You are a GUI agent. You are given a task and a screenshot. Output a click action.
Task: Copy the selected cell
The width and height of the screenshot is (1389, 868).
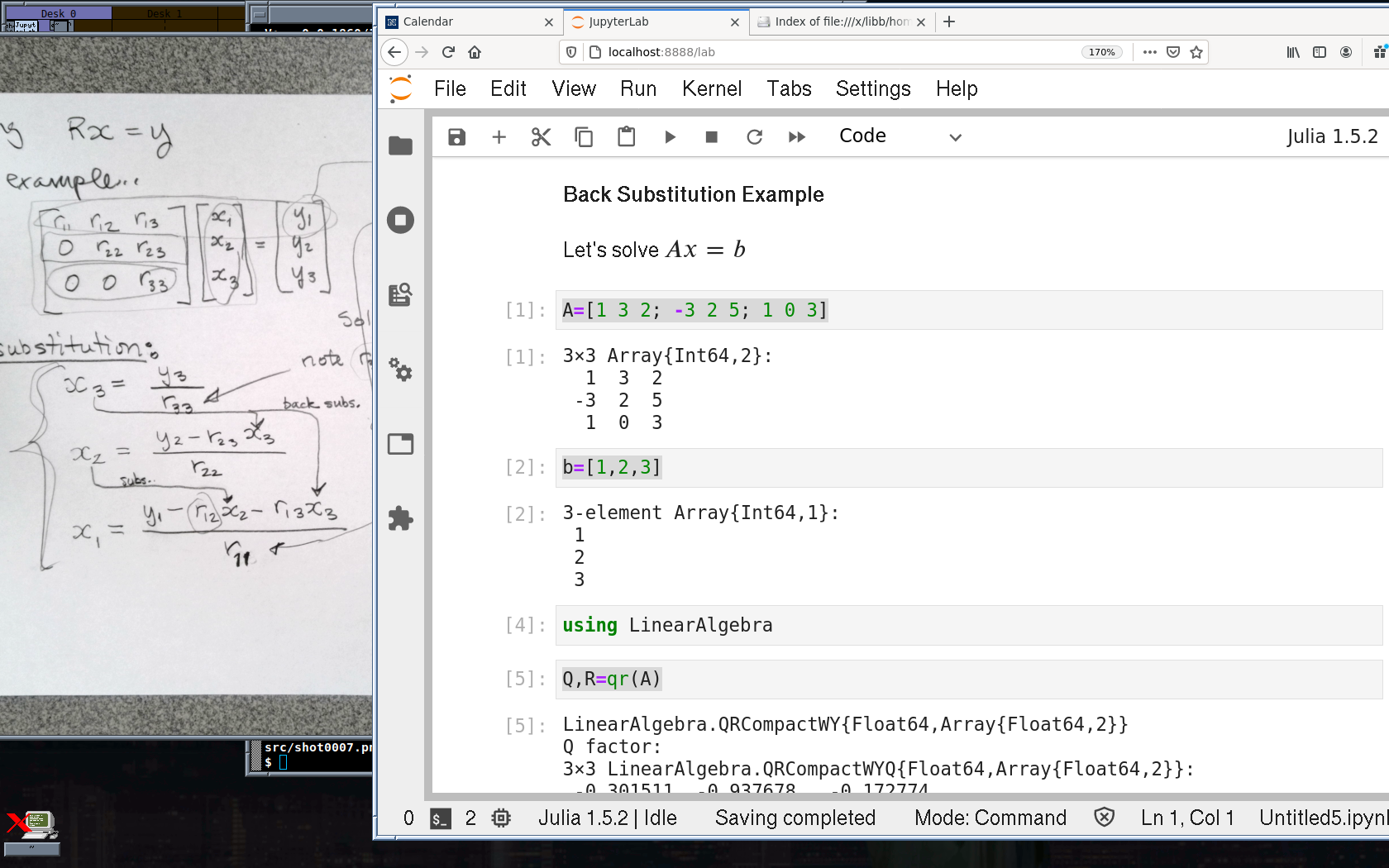(584, 137)
